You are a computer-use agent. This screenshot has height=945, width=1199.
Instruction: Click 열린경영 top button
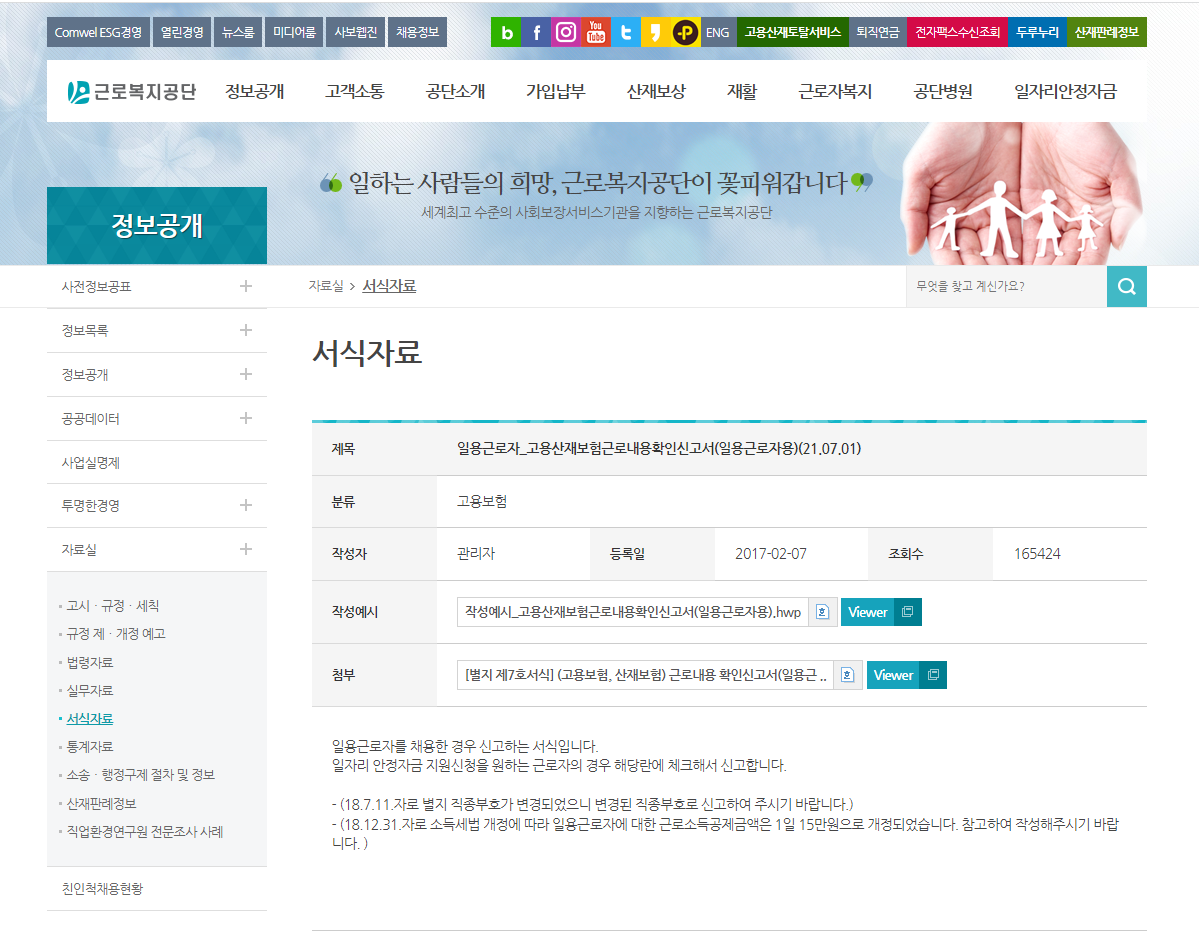coord(182,32)
